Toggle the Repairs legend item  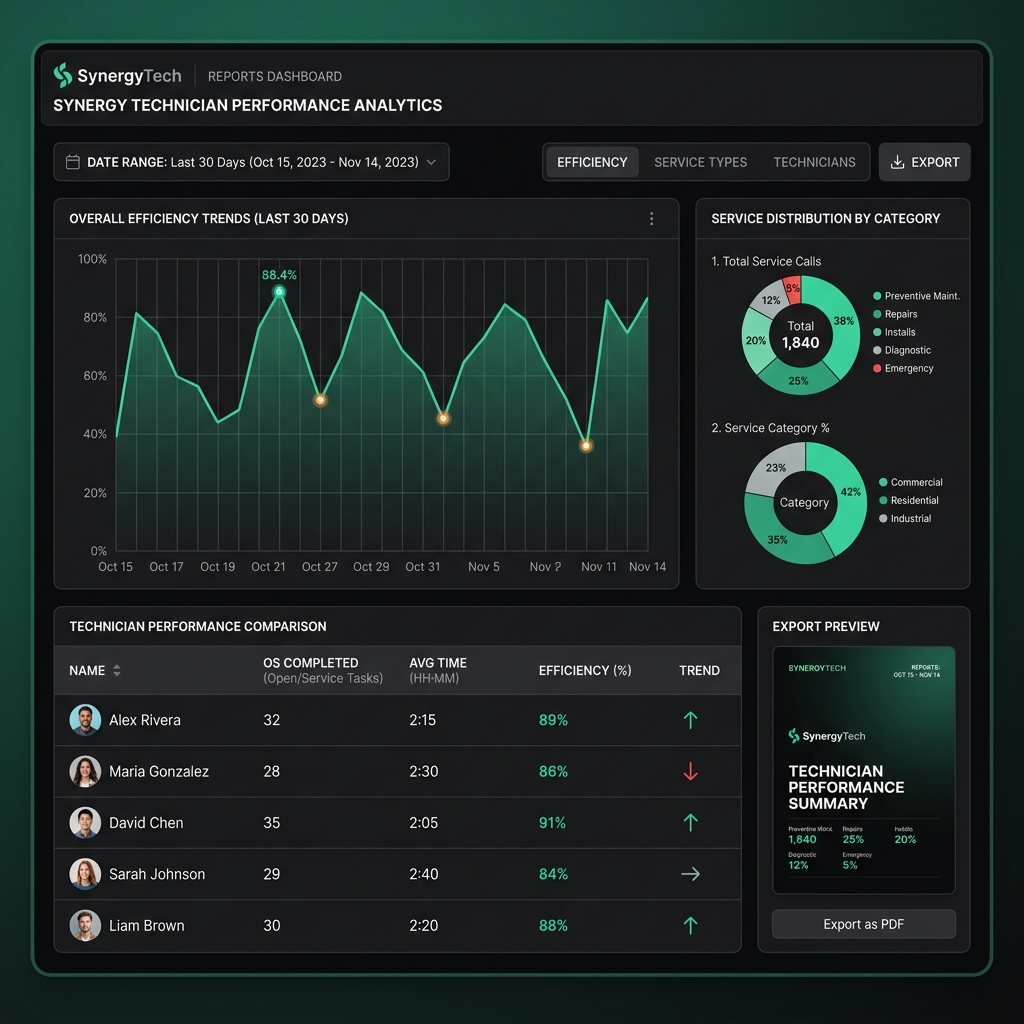coord(895,314)
